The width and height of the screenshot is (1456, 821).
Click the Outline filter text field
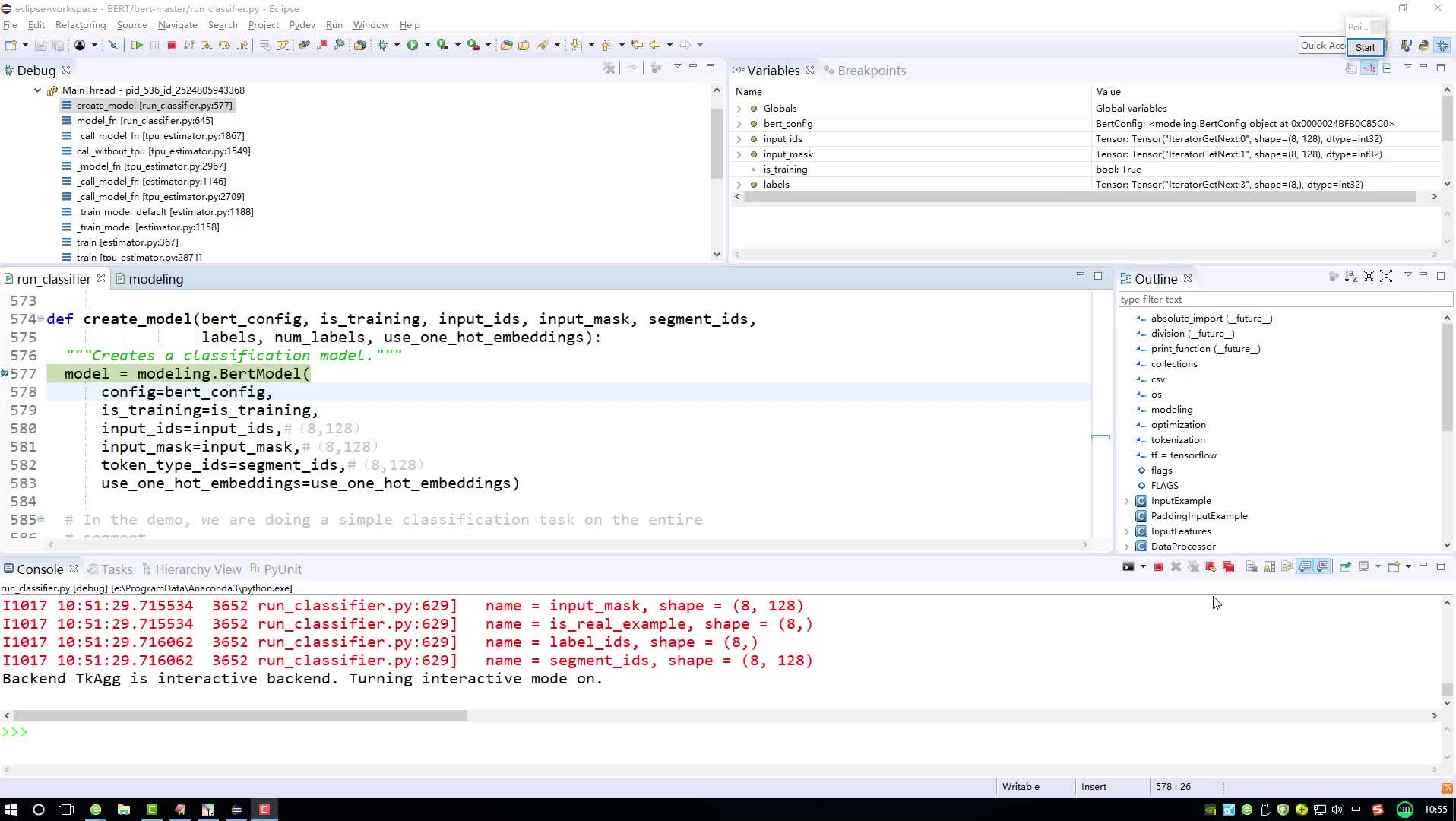(1284, 300)
